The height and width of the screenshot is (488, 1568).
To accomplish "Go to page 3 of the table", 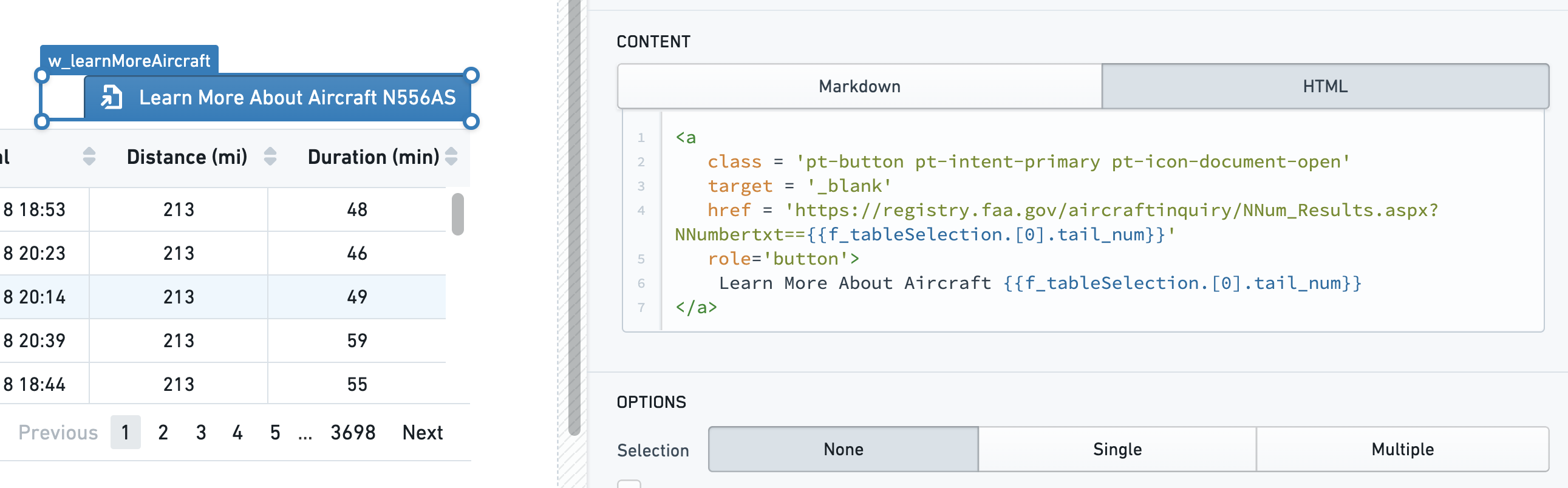I will tap(201, 433).
